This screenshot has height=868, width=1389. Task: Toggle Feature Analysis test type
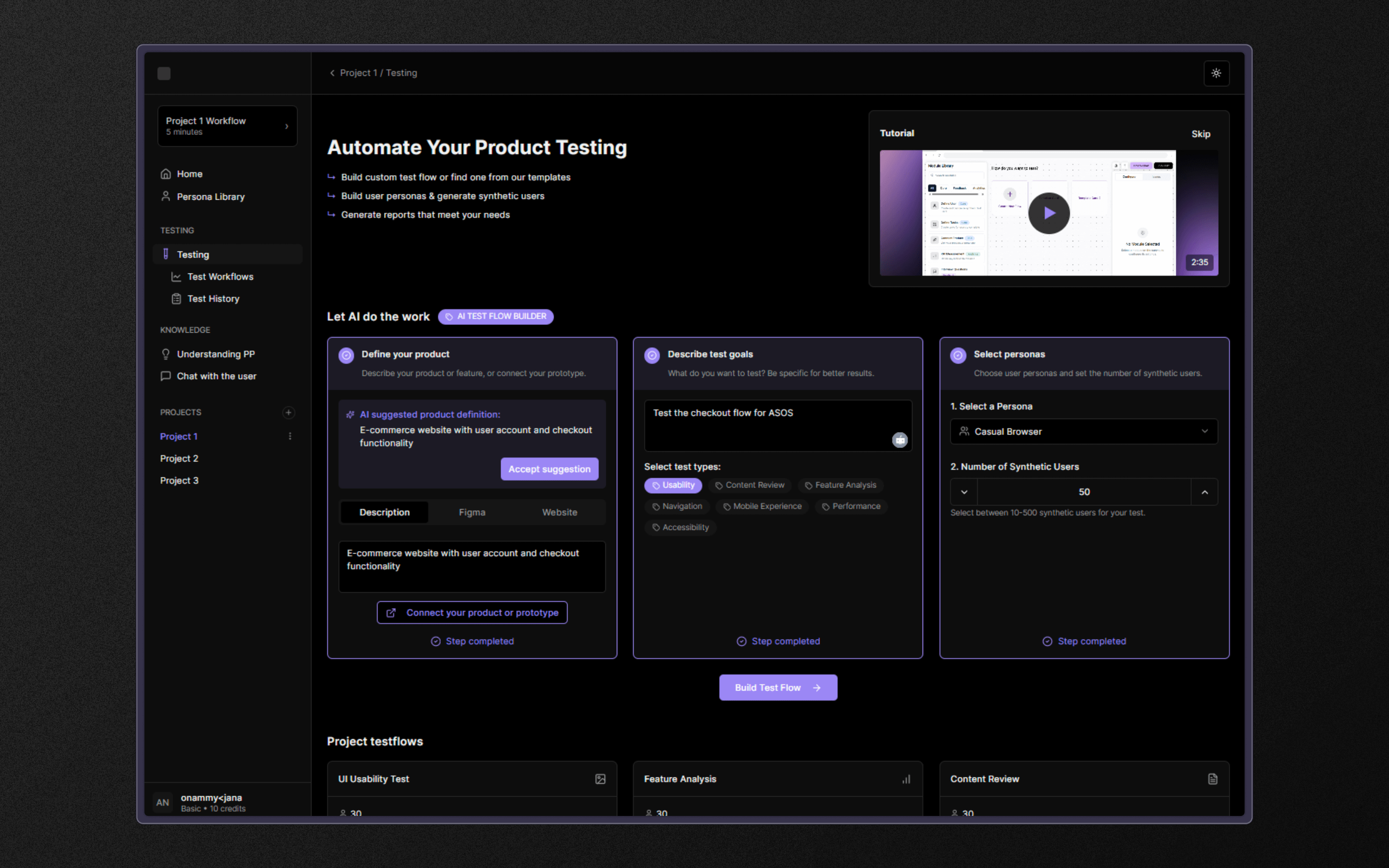point(840,485)
